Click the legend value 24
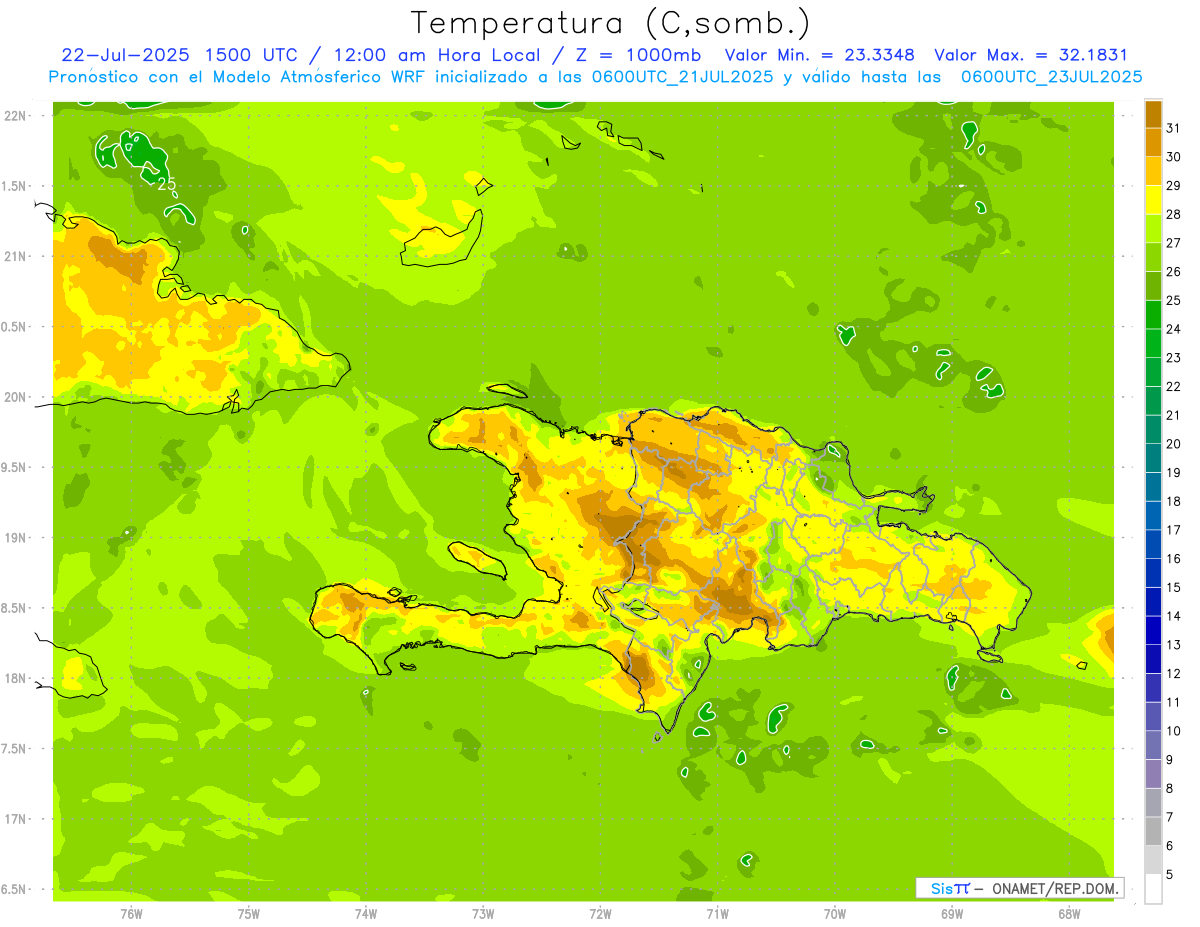 (x=1173, y=329)
